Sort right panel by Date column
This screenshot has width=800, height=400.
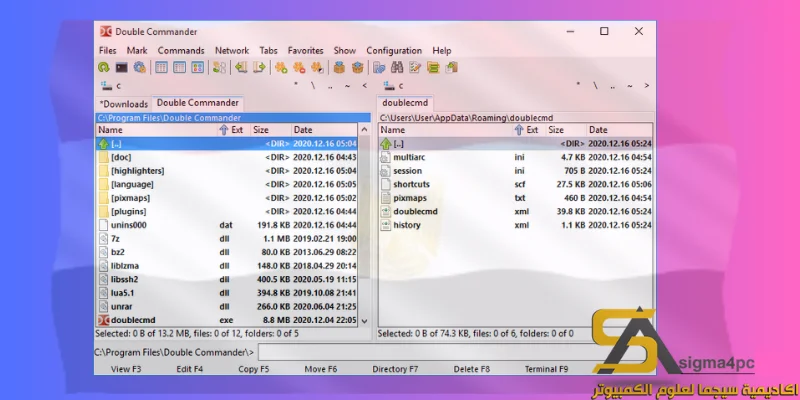pos(619,130)
